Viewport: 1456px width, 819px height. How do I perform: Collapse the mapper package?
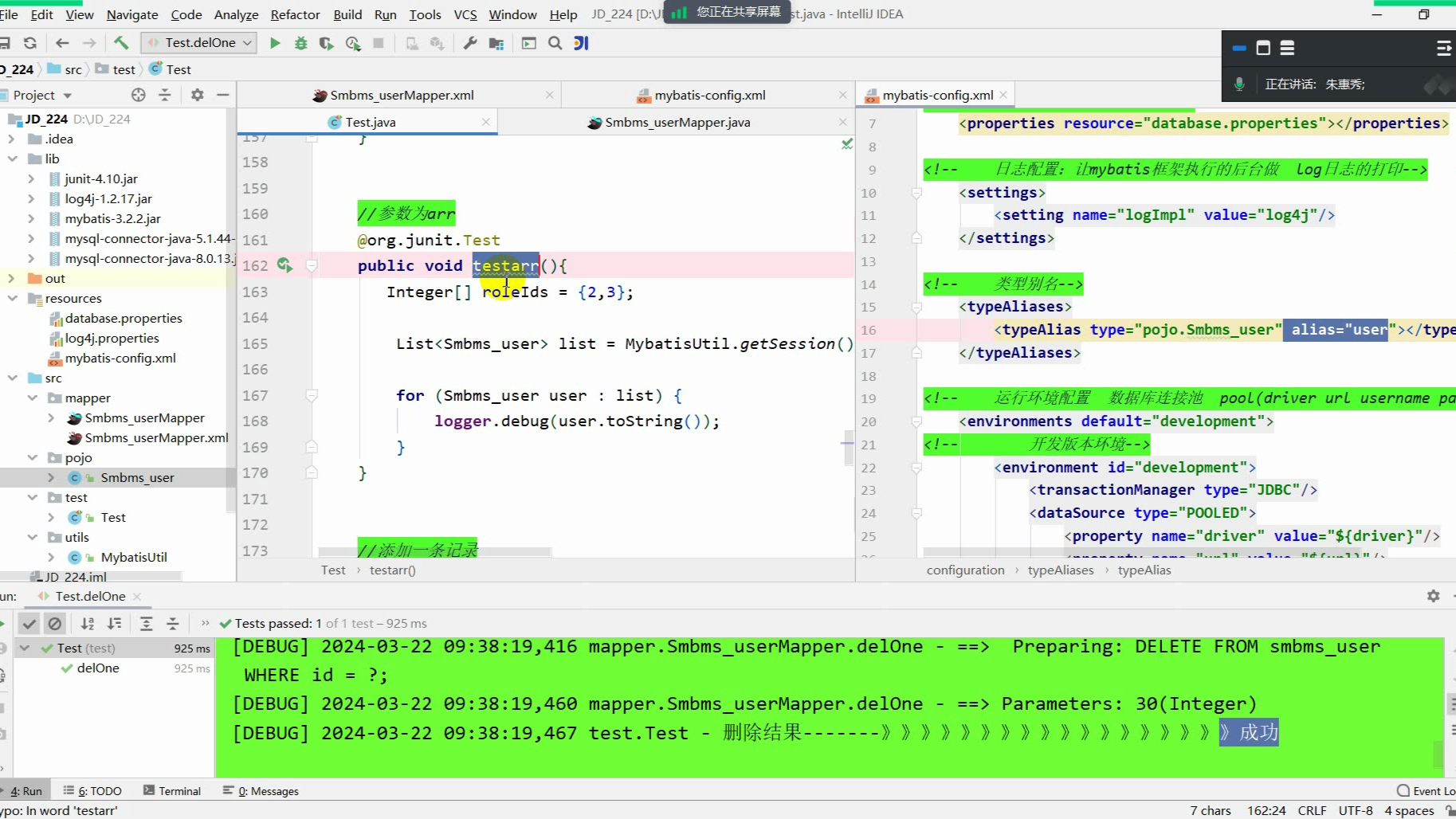coord(32,398)
